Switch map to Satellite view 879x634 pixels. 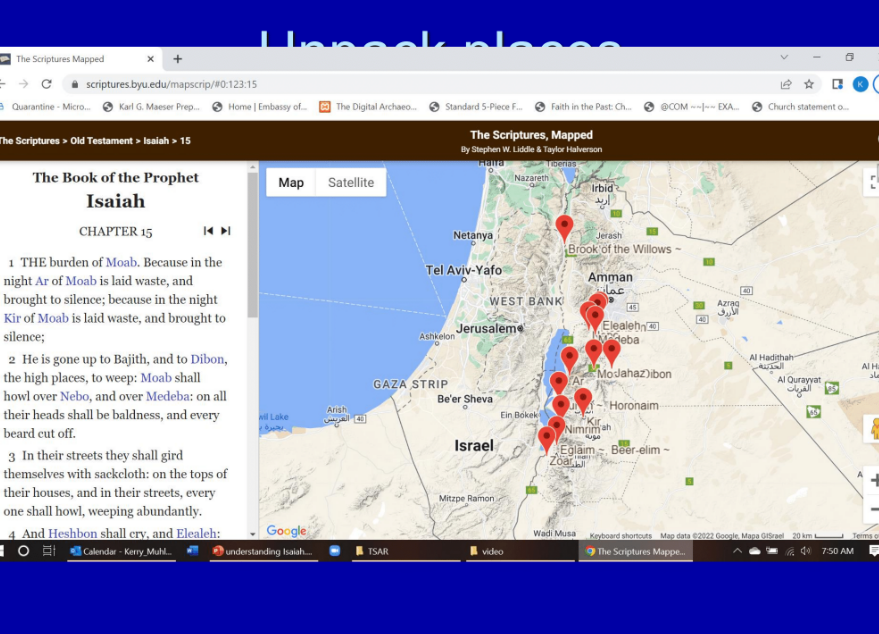click(351, 183)
